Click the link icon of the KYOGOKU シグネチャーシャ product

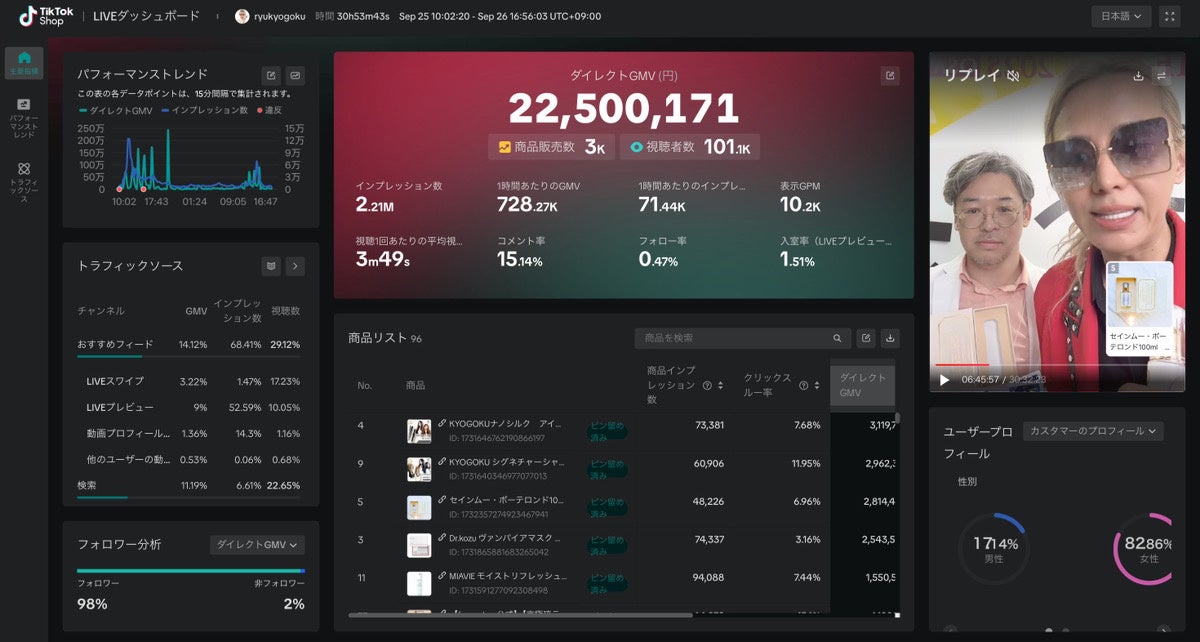[442, 462]
